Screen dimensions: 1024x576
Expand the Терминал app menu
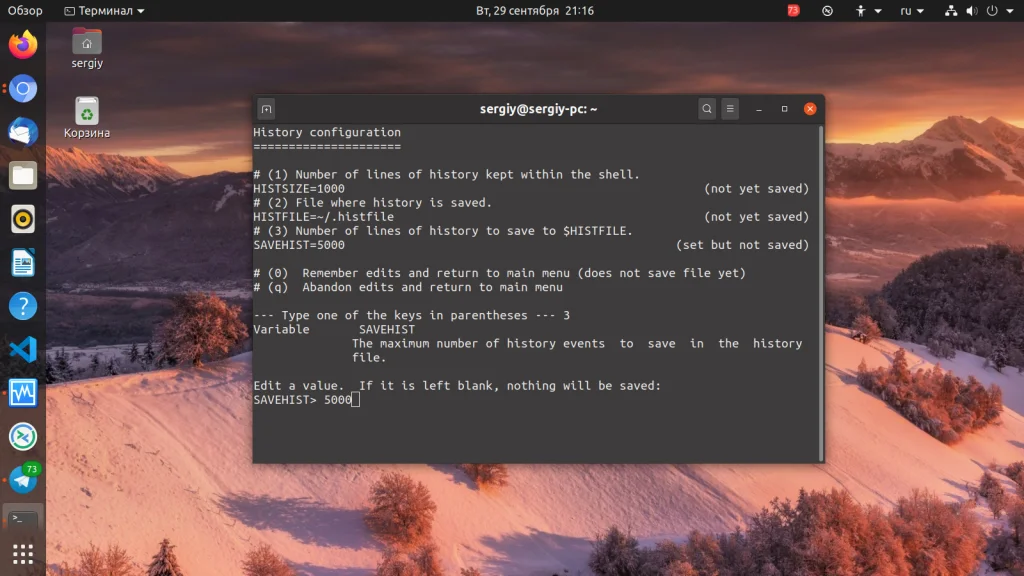pos(104,11)
